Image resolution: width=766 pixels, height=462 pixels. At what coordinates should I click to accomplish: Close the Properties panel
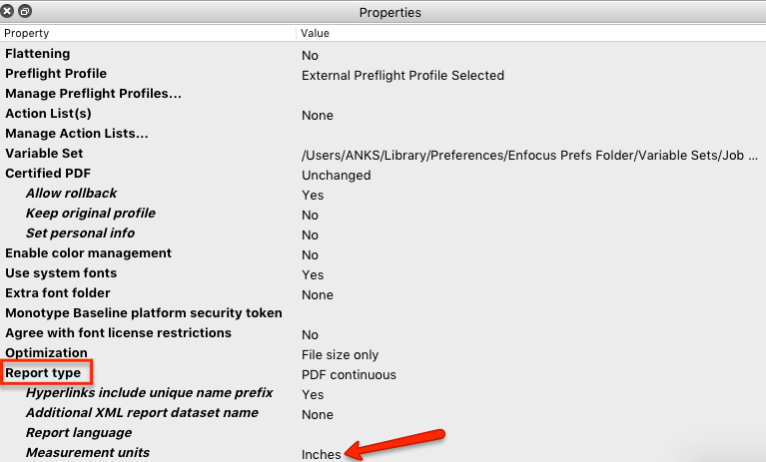[x=9, y=12]
